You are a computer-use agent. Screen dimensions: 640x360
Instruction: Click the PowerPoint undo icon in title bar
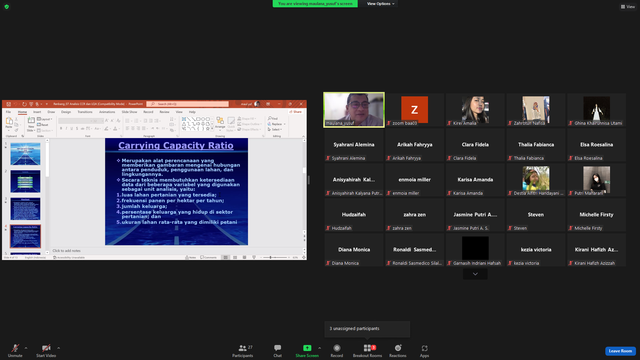(17, 104)
